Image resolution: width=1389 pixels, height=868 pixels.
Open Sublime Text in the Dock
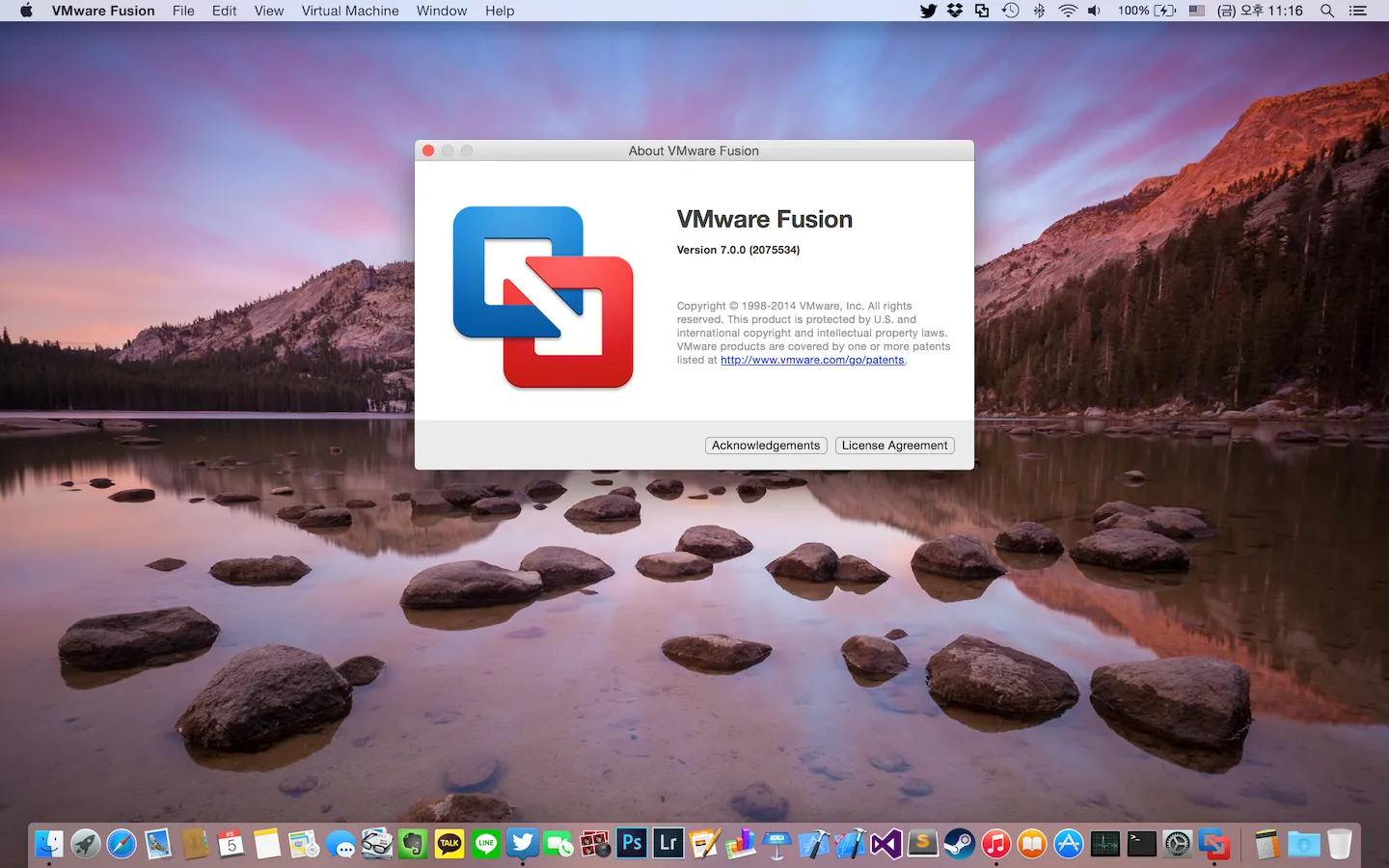[x=922, y=843]
